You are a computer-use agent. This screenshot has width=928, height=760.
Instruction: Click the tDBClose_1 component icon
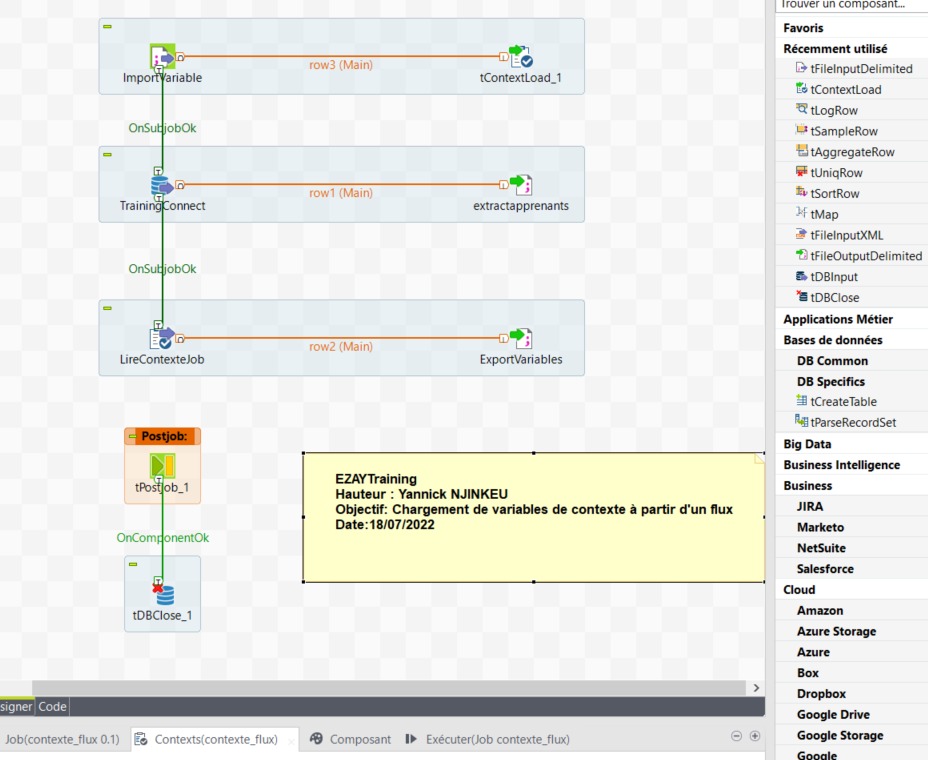(x=163, y=594)
